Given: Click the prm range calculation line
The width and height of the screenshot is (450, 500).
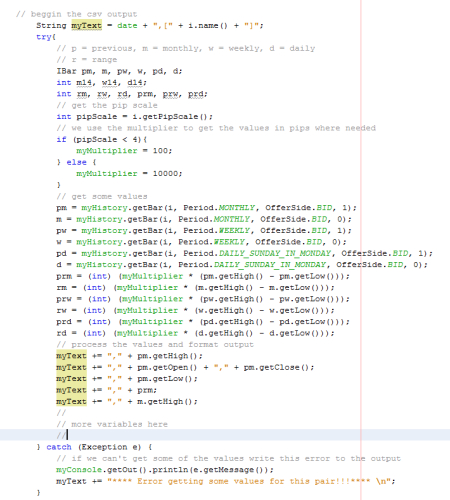Looking at the screenshot, I should [x=203, y=276].
